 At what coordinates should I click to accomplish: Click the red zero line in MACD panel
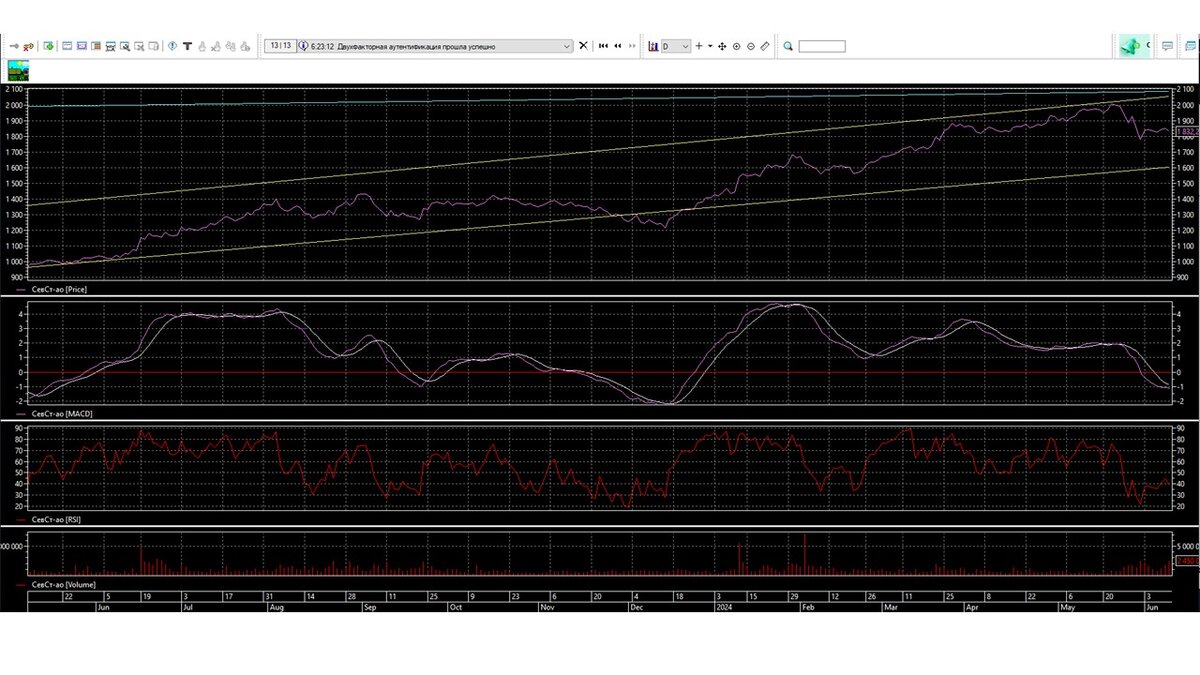point(600,372)
